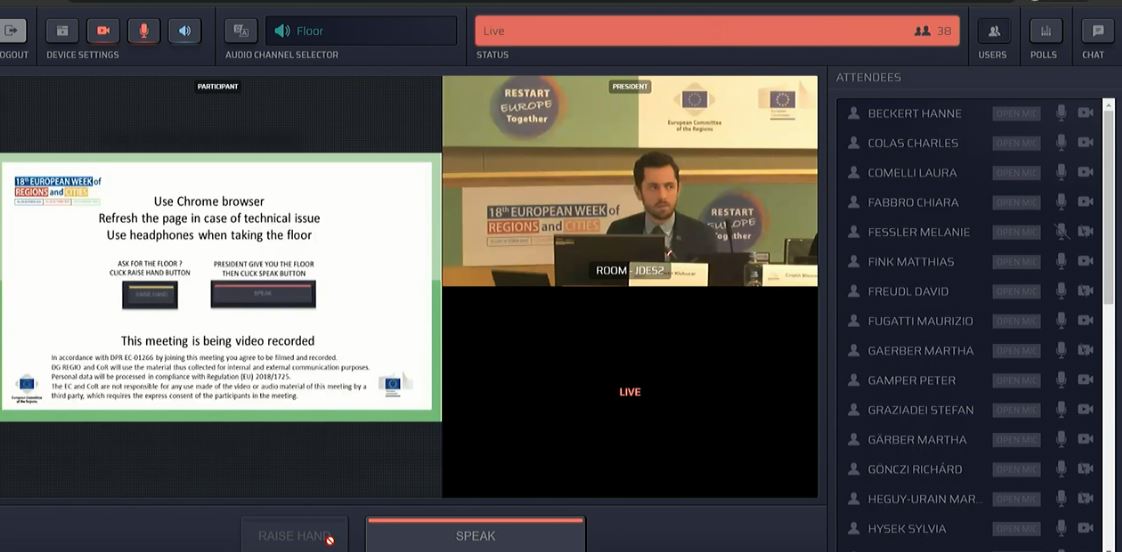Click microphone icon for Gaerber Martha

1061,350
